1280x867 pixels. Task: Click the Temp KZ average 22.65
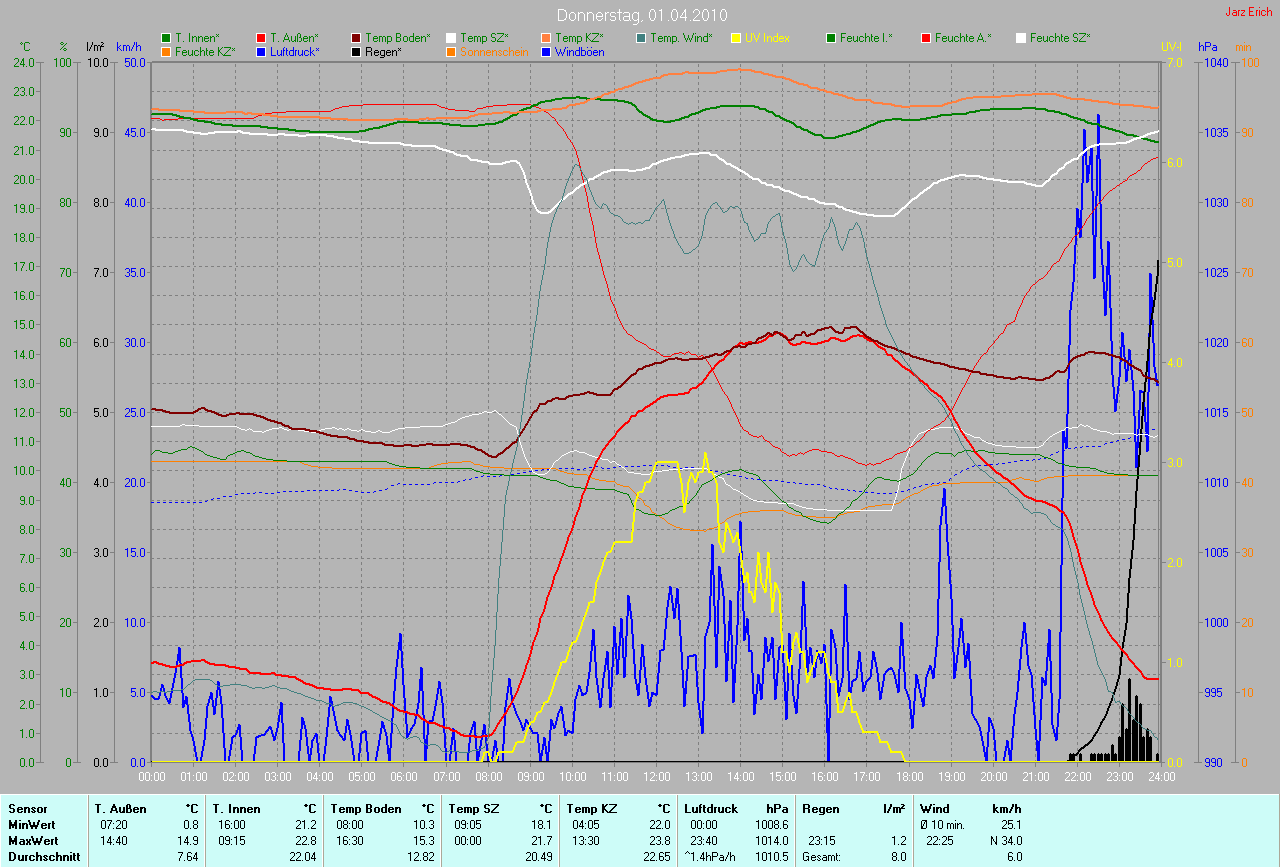657,857
